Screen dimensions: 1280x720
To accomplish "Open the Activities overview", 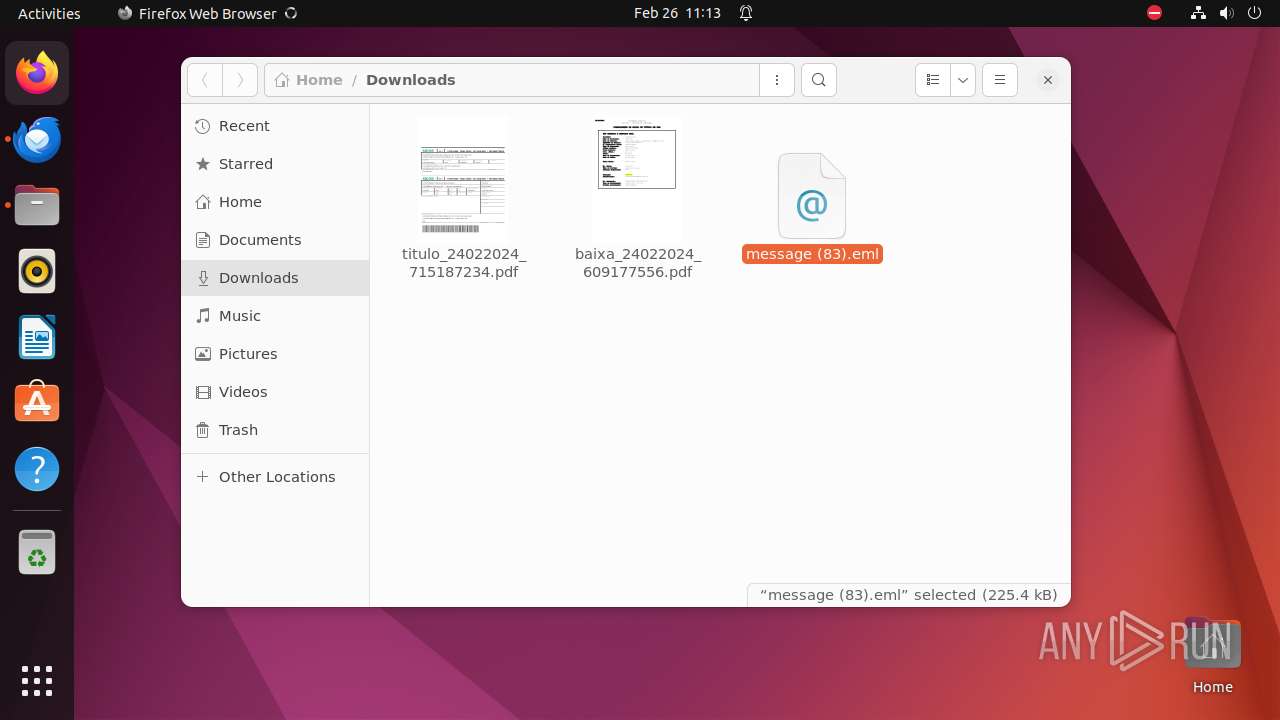I will click(49, 13).
